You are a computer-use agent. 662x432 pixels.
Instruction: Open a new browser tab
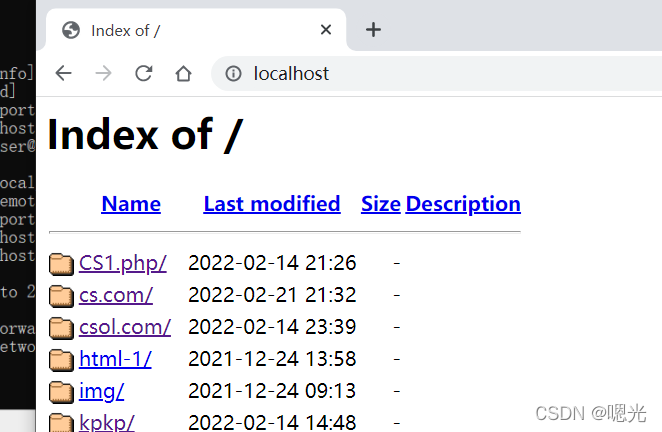click(x=373, y=30)
